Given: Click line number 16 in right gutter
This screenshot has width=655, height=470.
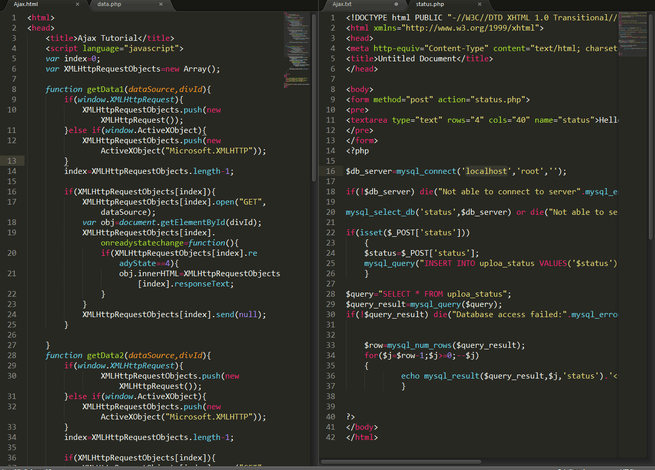Looking at the screenshot, I should [x=331, y=171].
